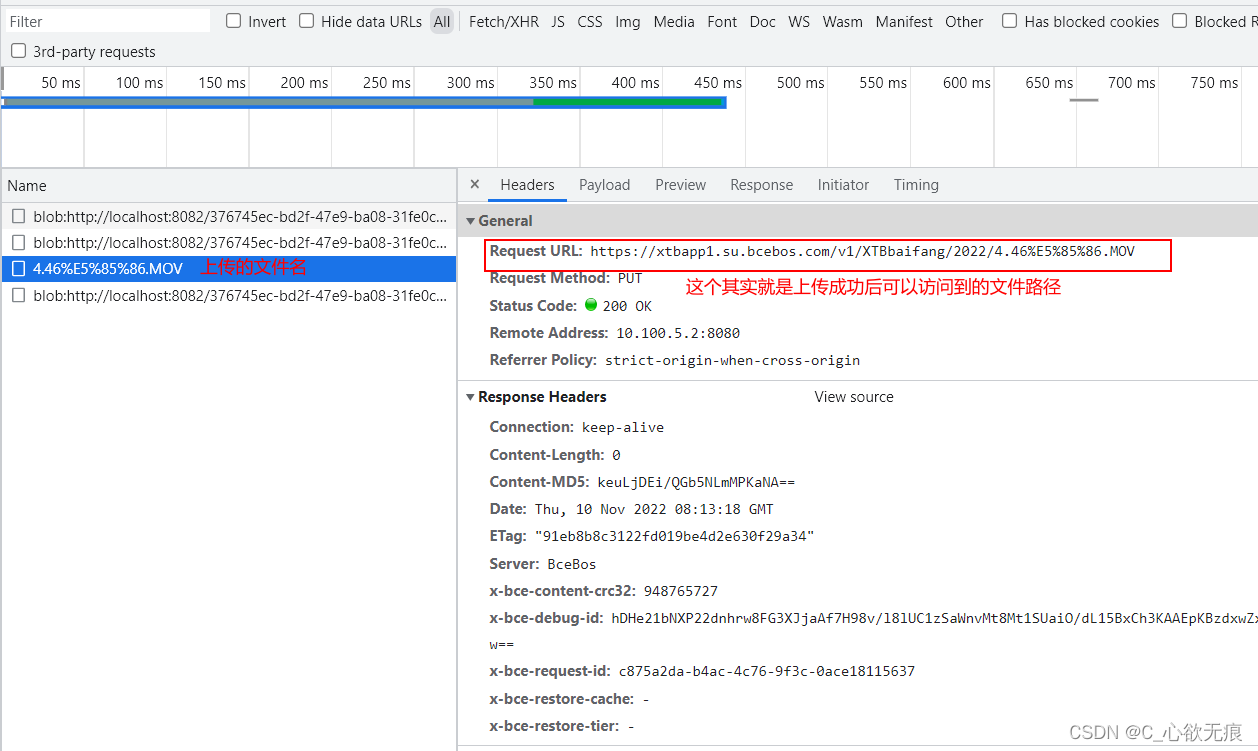Open the Payload tab

tap(604, 185)
